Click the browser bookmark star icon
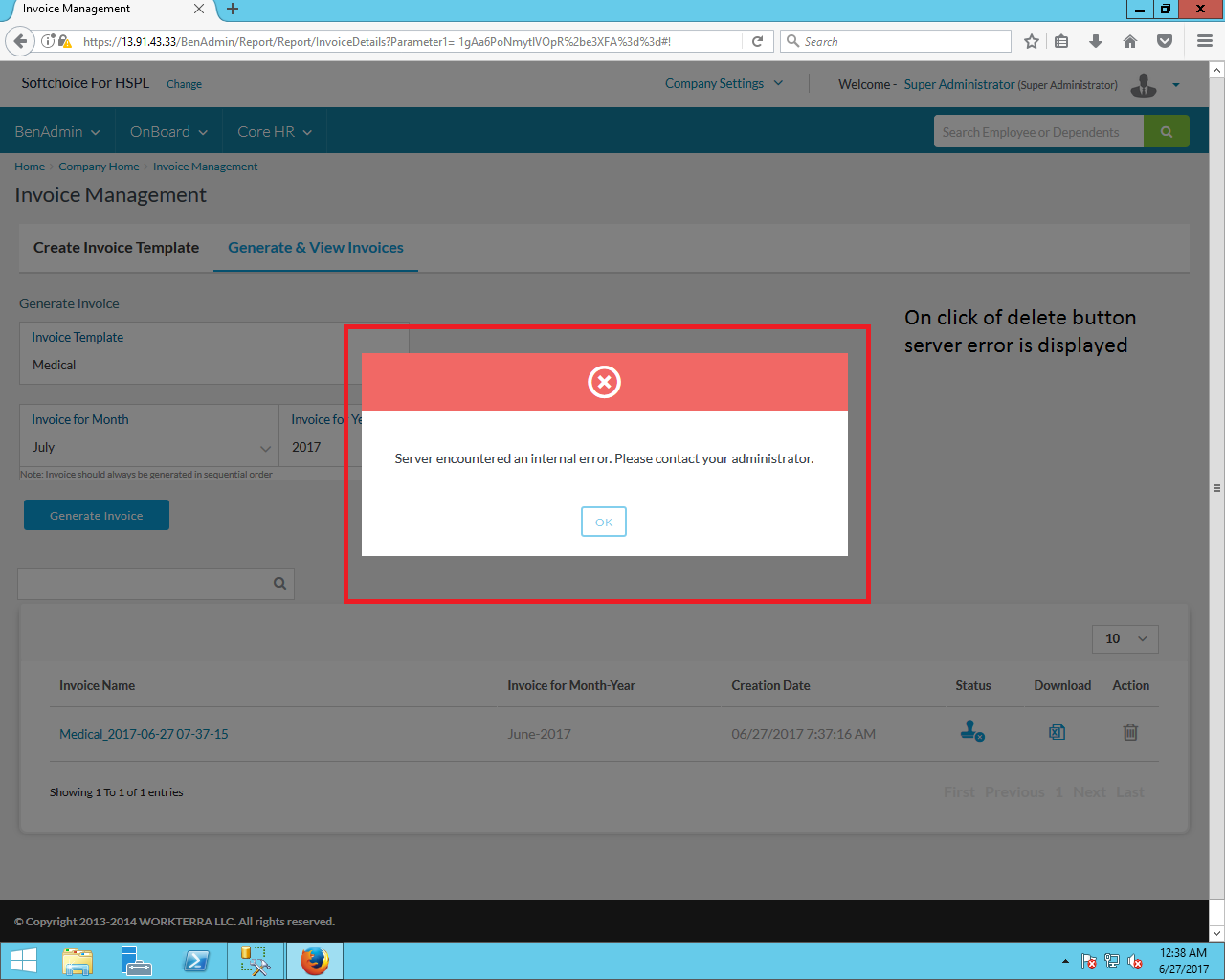The height and width of the screenshot is (980, 1225). point(1031,41)
